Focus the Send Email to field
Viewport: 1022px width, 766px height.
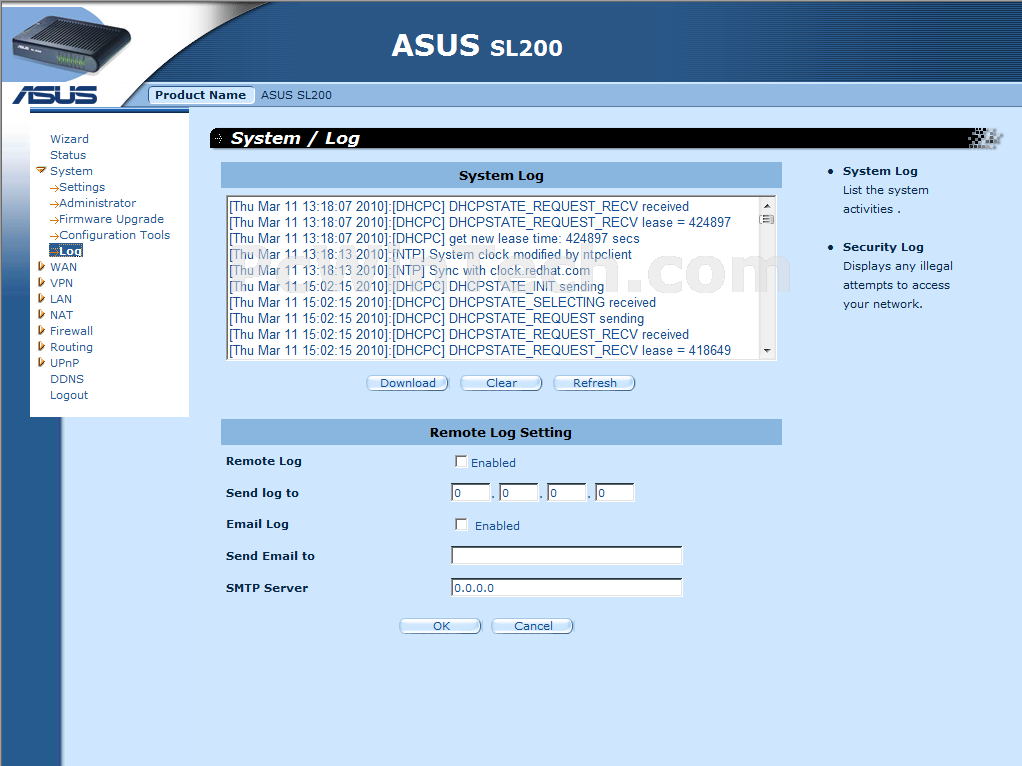coord(566,555)
